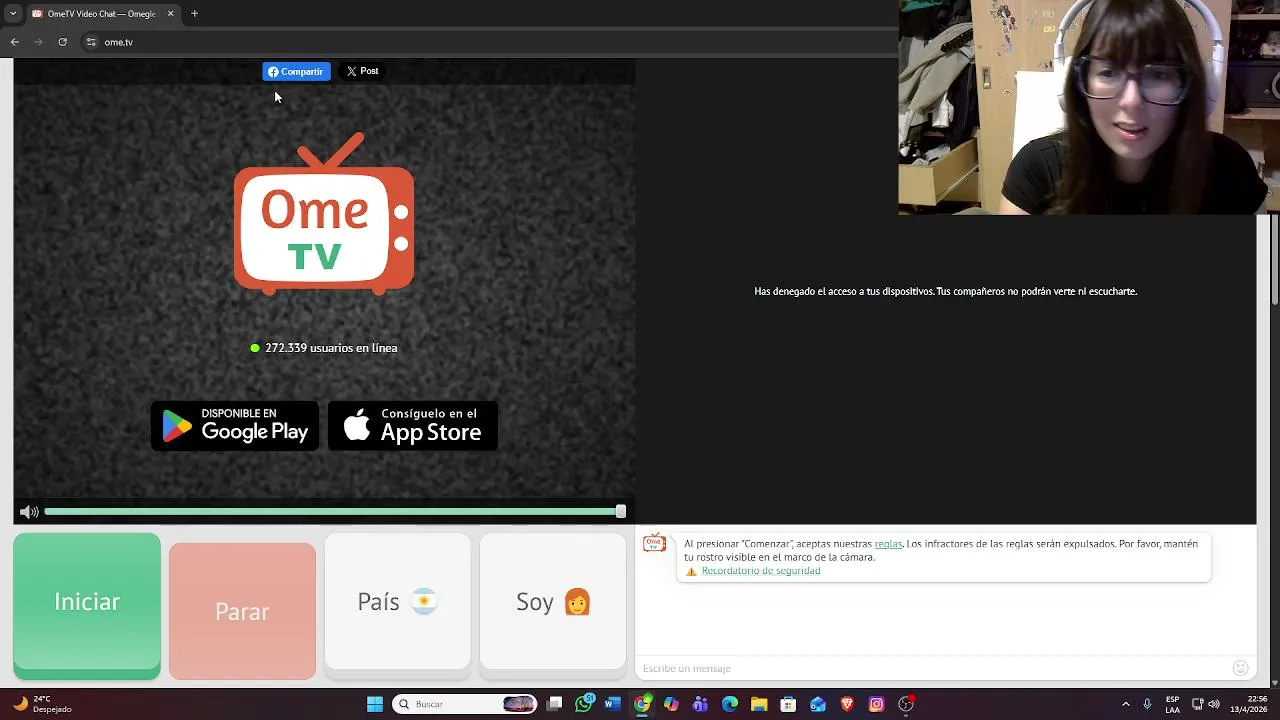Image resolution: width=1280 pixels, height=720 pixels.
Task: Click the X Post share button
Action: click(x=362, y=72)
